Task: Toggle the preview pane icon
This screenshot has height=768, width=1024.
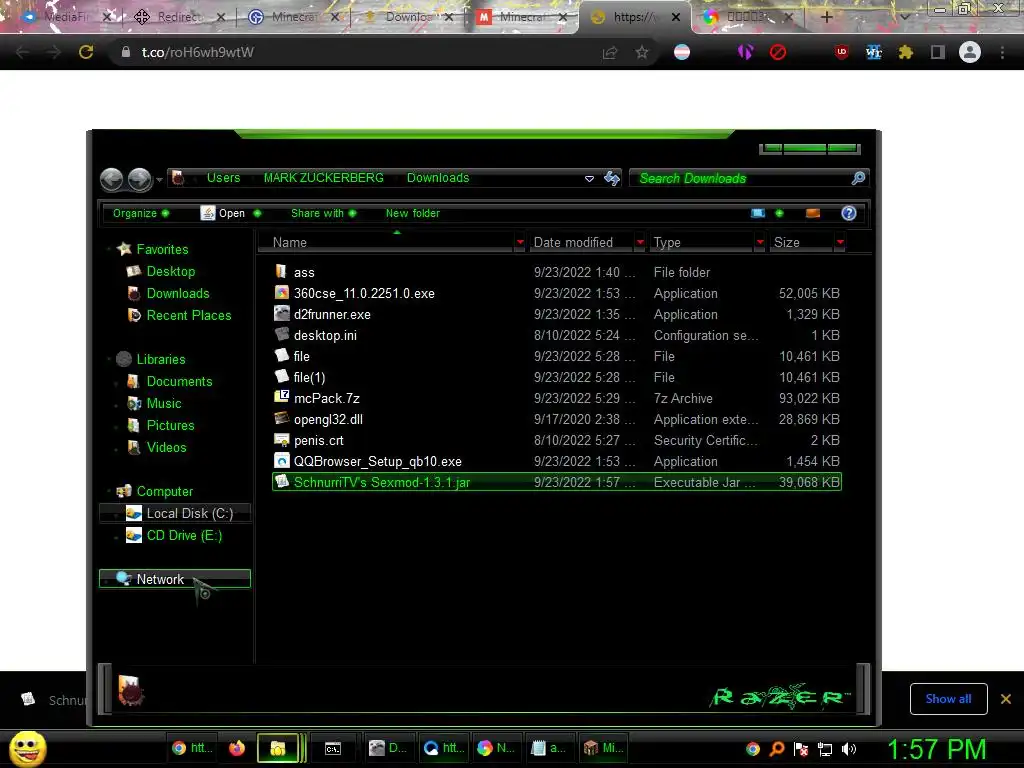Action: click(x=813, y=213)
